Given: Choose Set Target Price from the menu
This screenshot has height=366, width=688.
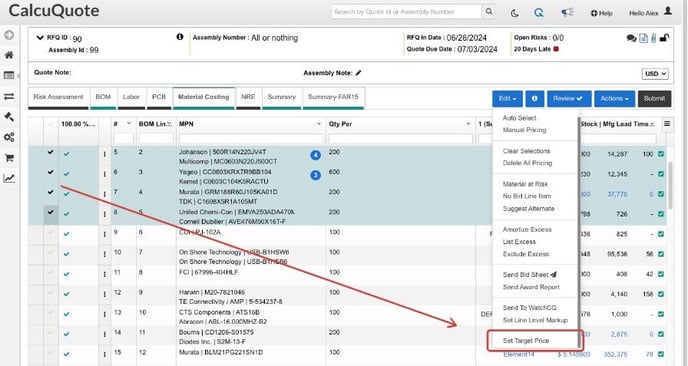Looking at the screenshot, I should [526, 341].
